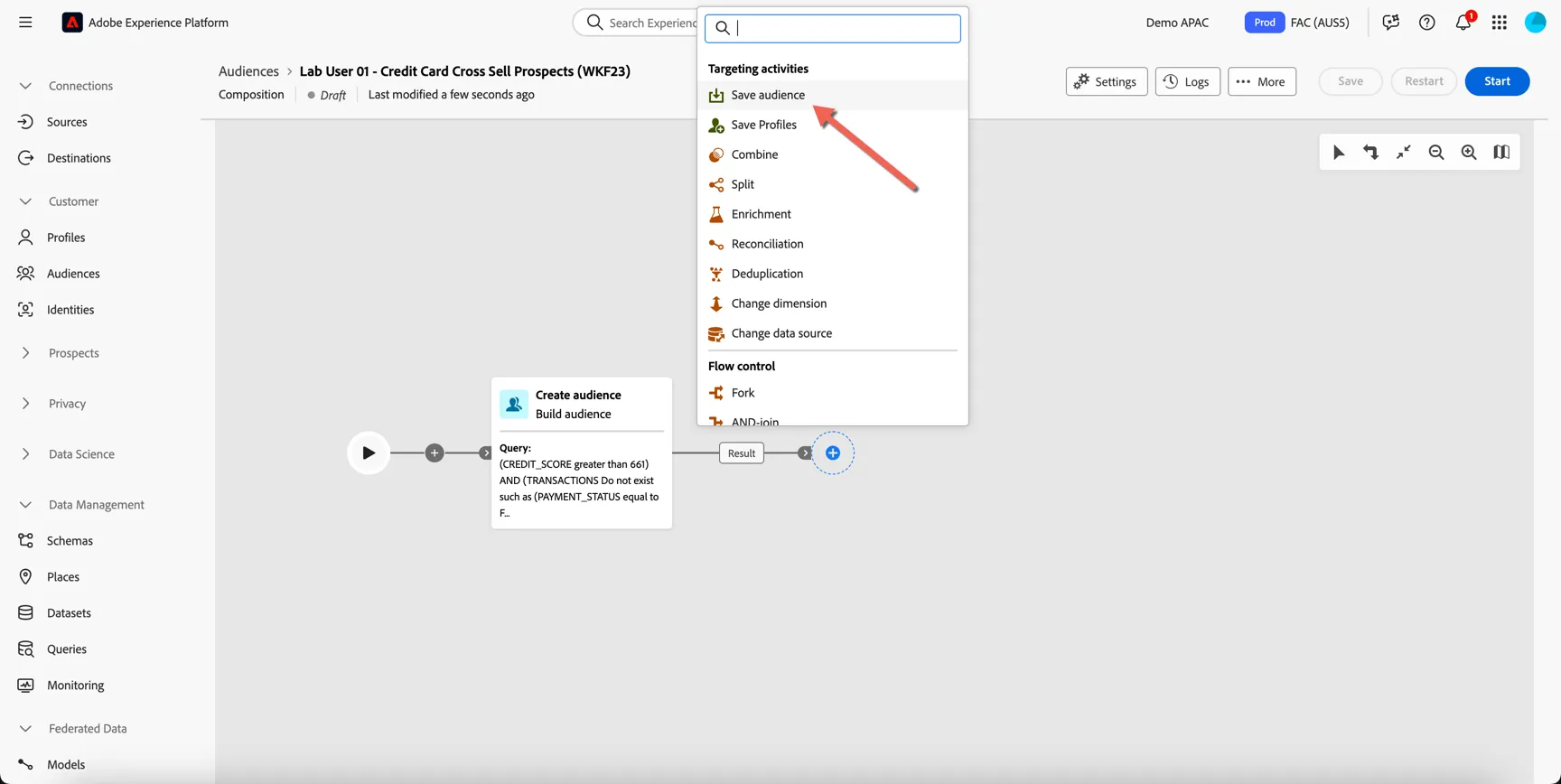Open the user profile avatar

click(1536, 23)
